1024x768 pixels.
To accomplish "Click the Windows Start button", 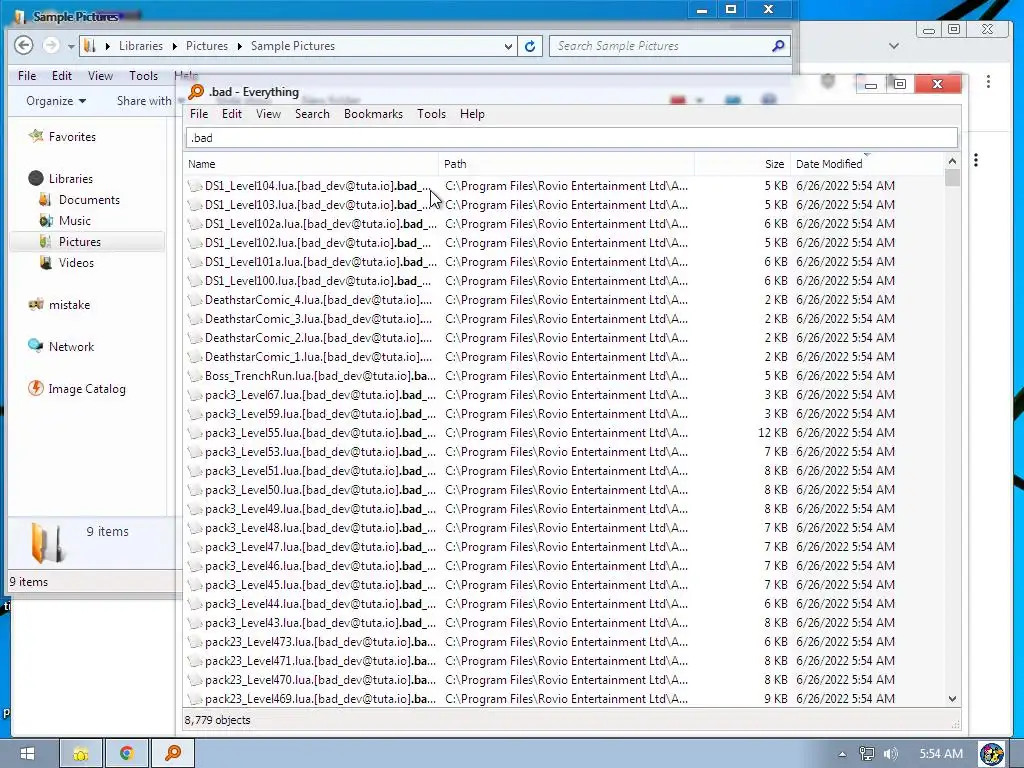I will (x=27, y=754).
